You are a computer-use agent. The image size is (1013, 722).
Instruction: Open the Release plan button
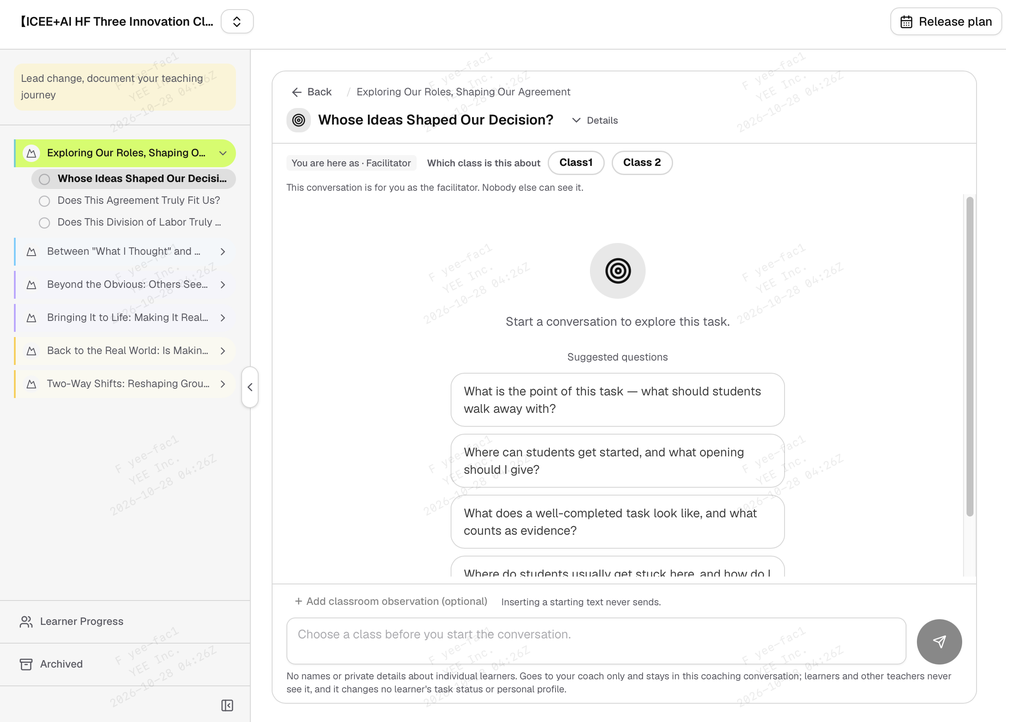(x=946, y=21)
